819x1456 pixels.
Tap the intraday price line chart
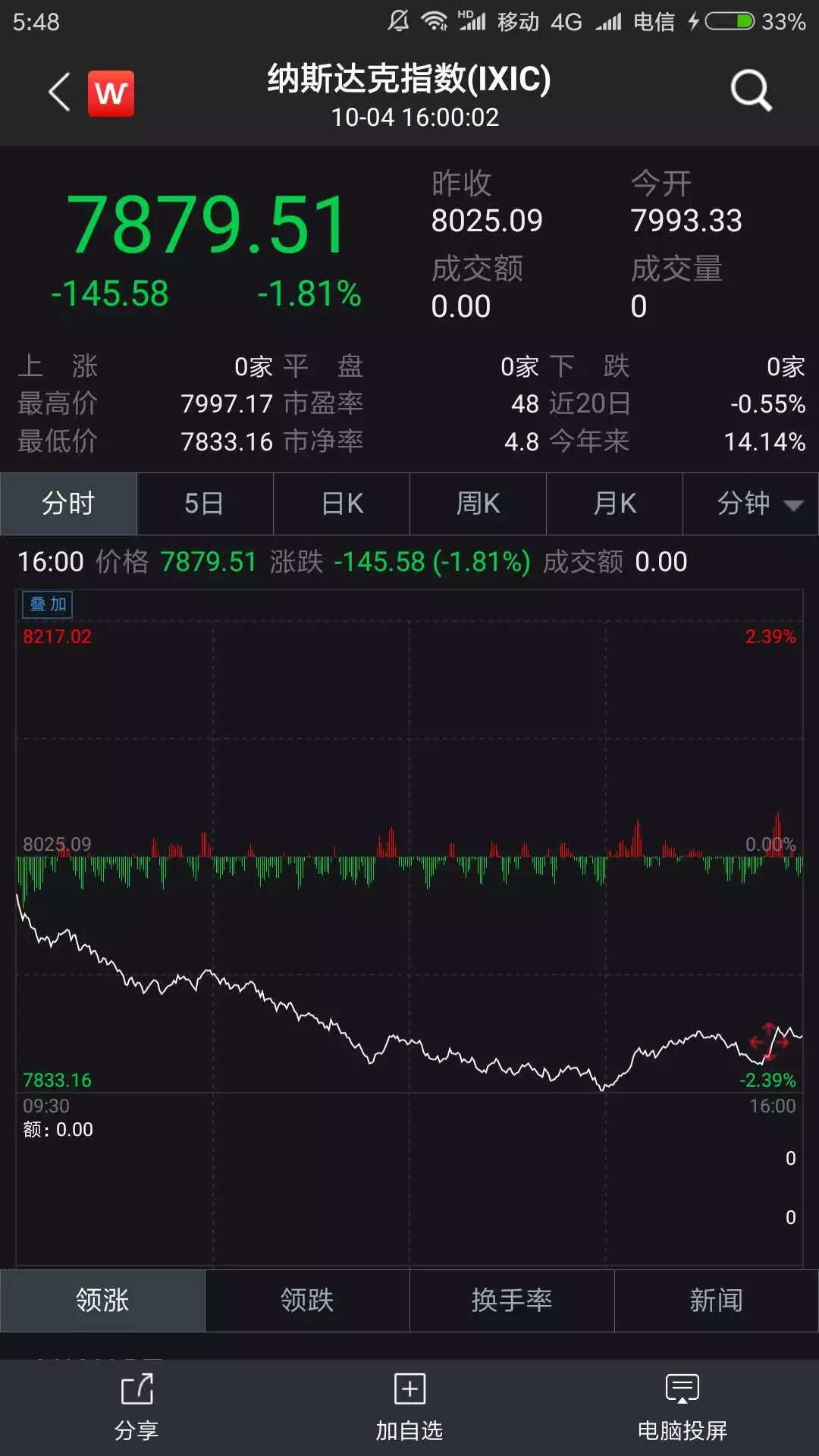[x=409, y=993]
